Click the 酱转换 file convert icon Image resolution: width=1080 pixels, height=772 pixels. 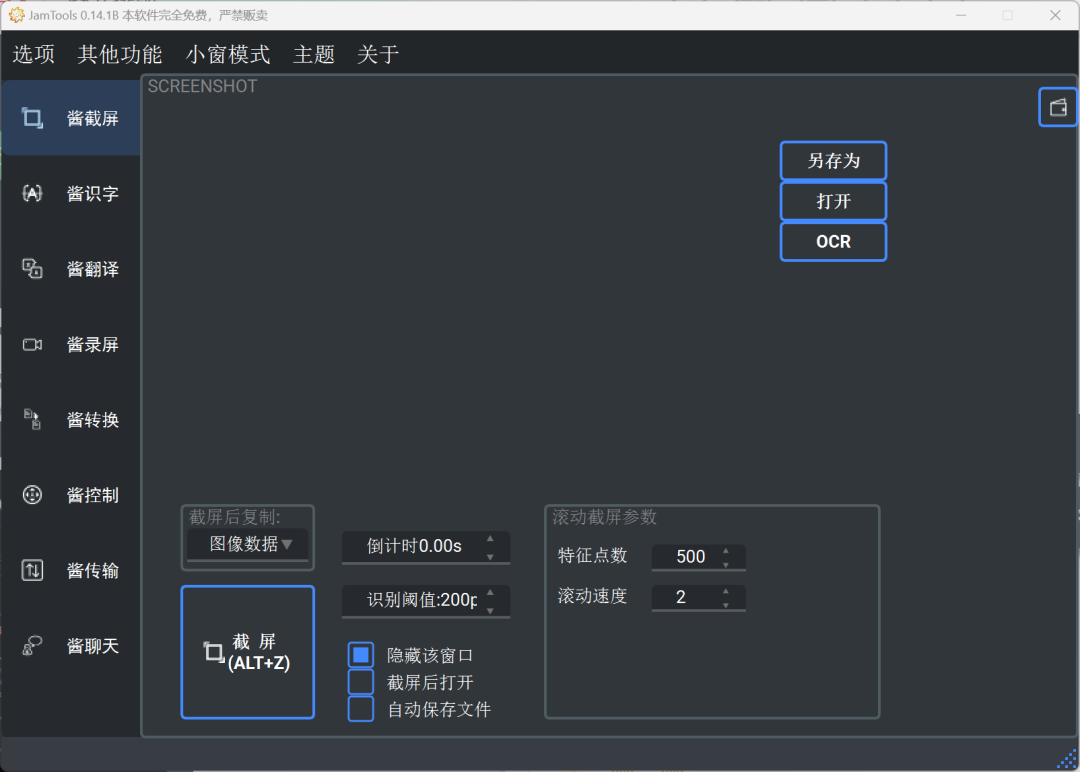(x=32, y=419)
